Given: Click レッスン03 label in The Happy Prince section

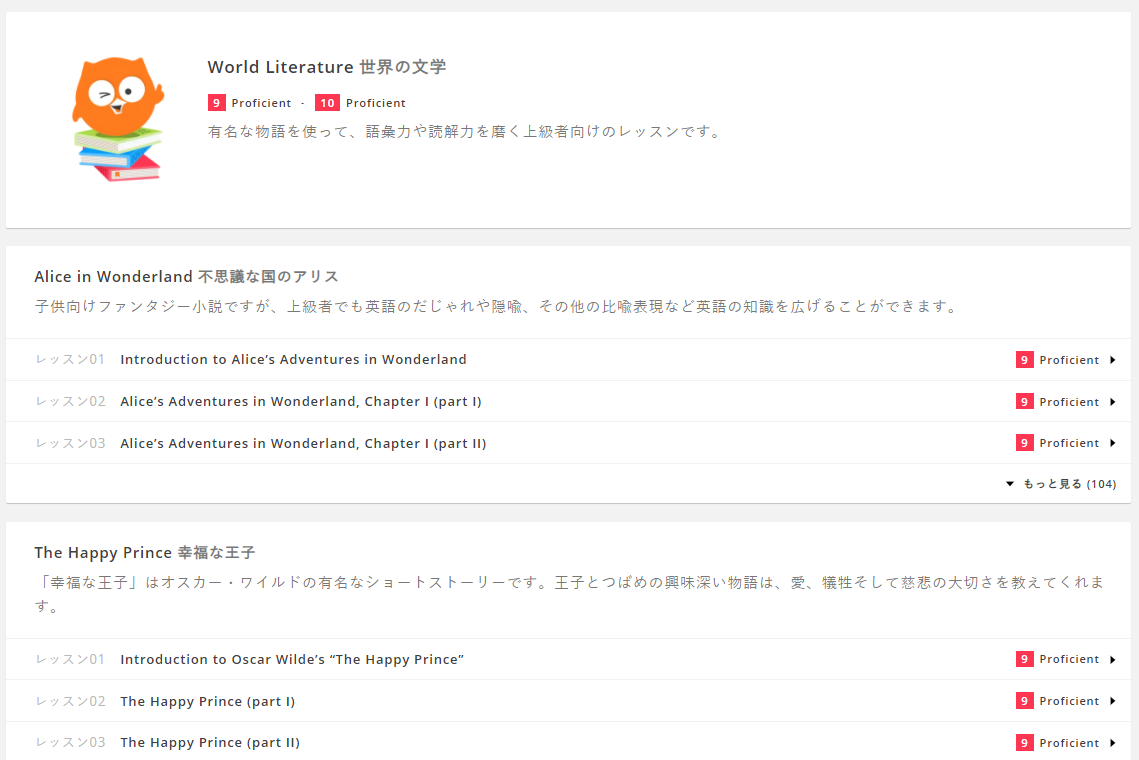Looking at the screenshot, I should [70, 743].
